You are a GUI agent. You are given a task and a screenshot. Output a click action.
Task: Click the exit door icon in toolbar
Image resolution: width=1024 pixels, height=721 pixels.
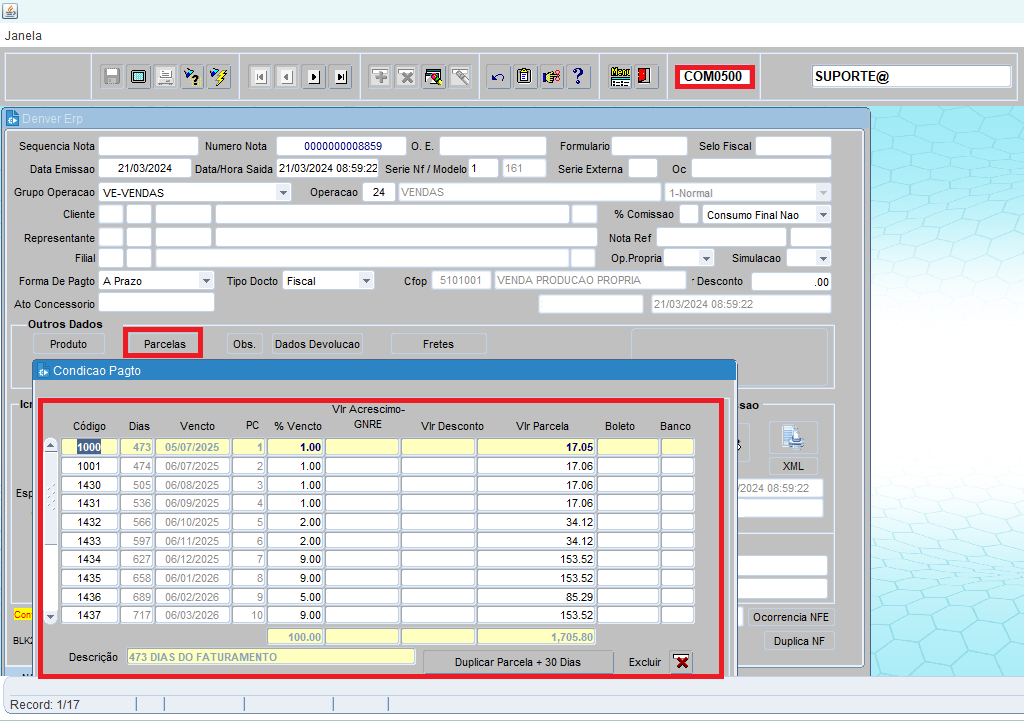point(646,77)
